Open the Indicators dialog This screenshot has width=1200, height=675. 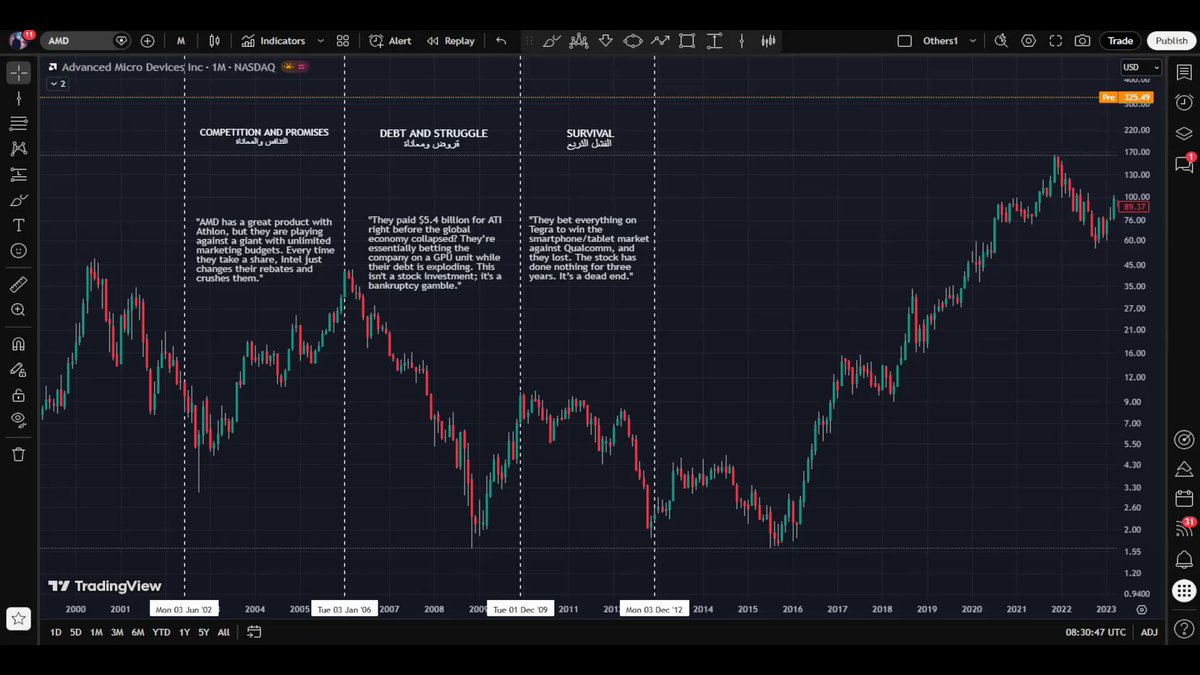pos(273,41)
